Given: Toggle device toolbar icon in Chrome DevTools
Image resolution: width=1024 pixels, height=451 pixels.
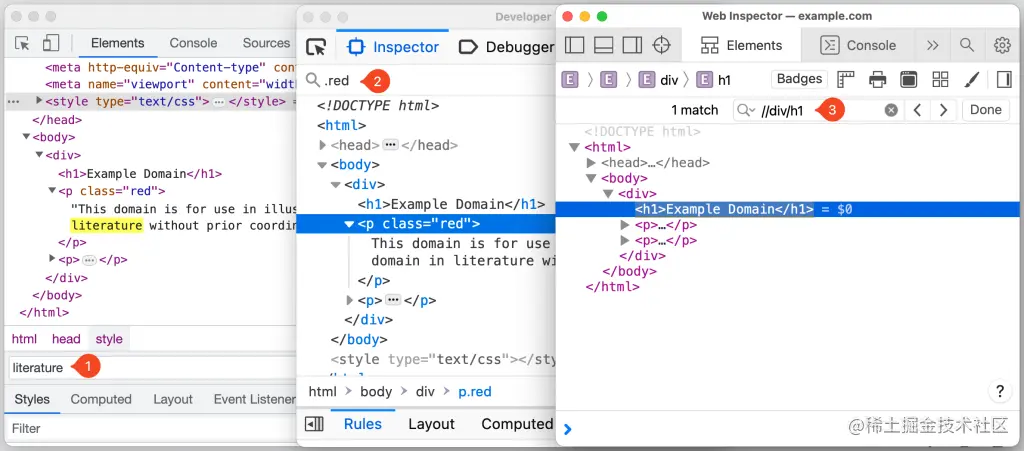Looking at the screenshot, I should [50, 44].
